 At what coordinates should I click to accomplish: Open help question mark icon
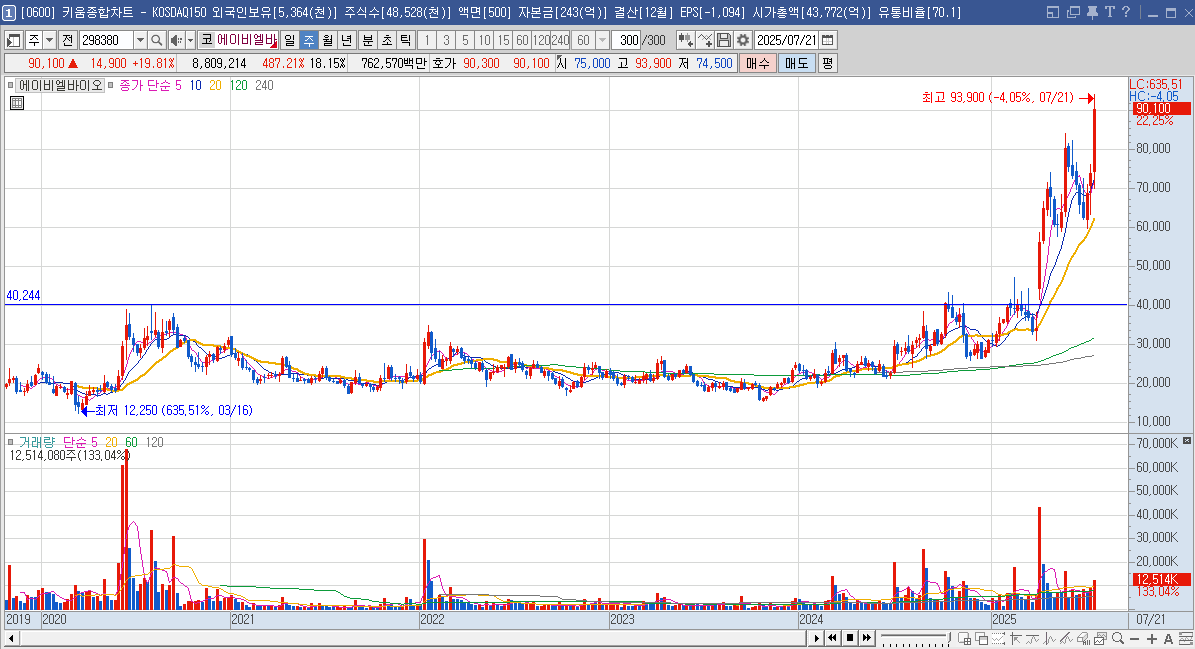pos(1126,12)
